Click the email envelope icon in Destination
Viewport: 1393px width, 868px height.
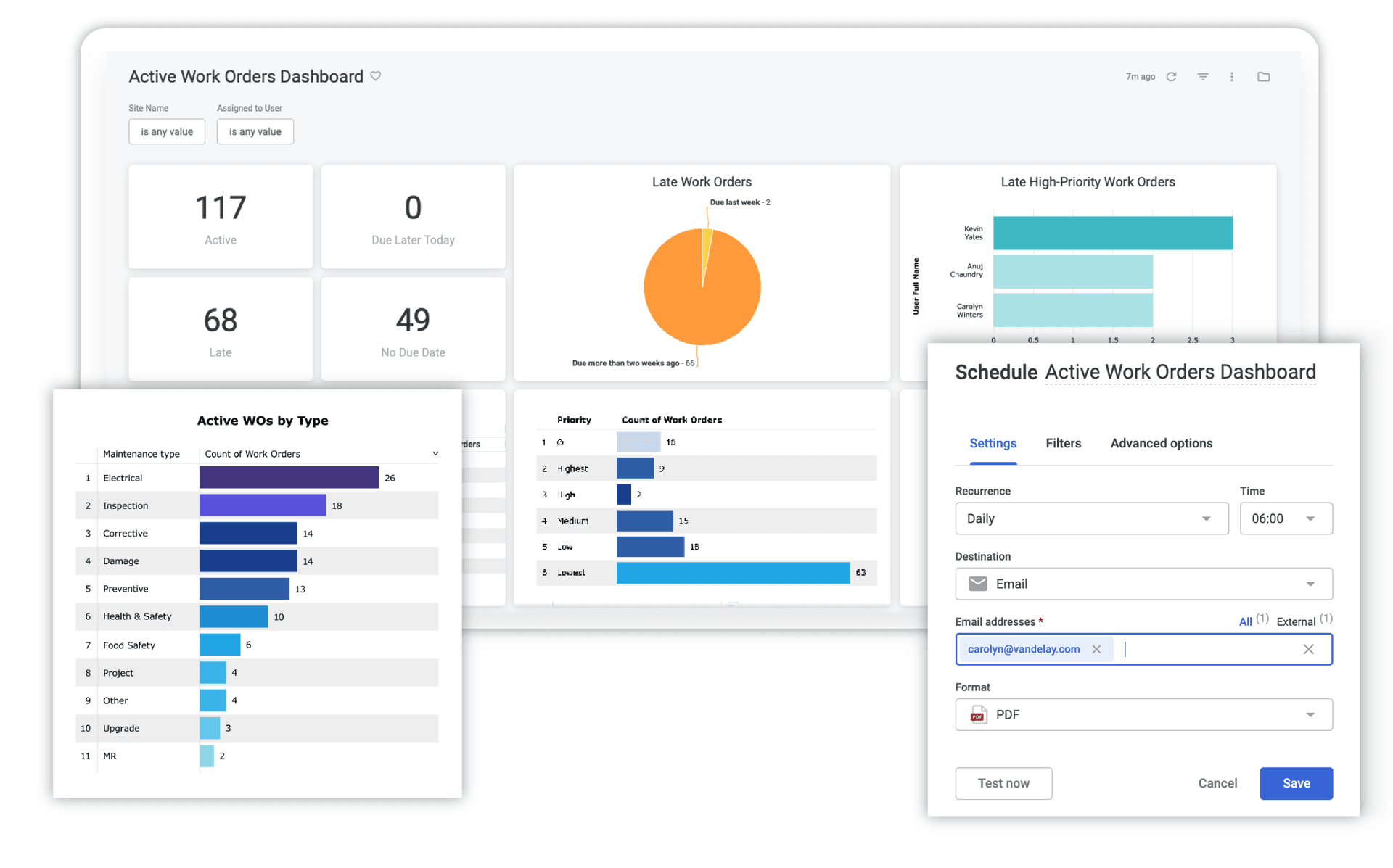pyautogui.click(x=978, y=584)
